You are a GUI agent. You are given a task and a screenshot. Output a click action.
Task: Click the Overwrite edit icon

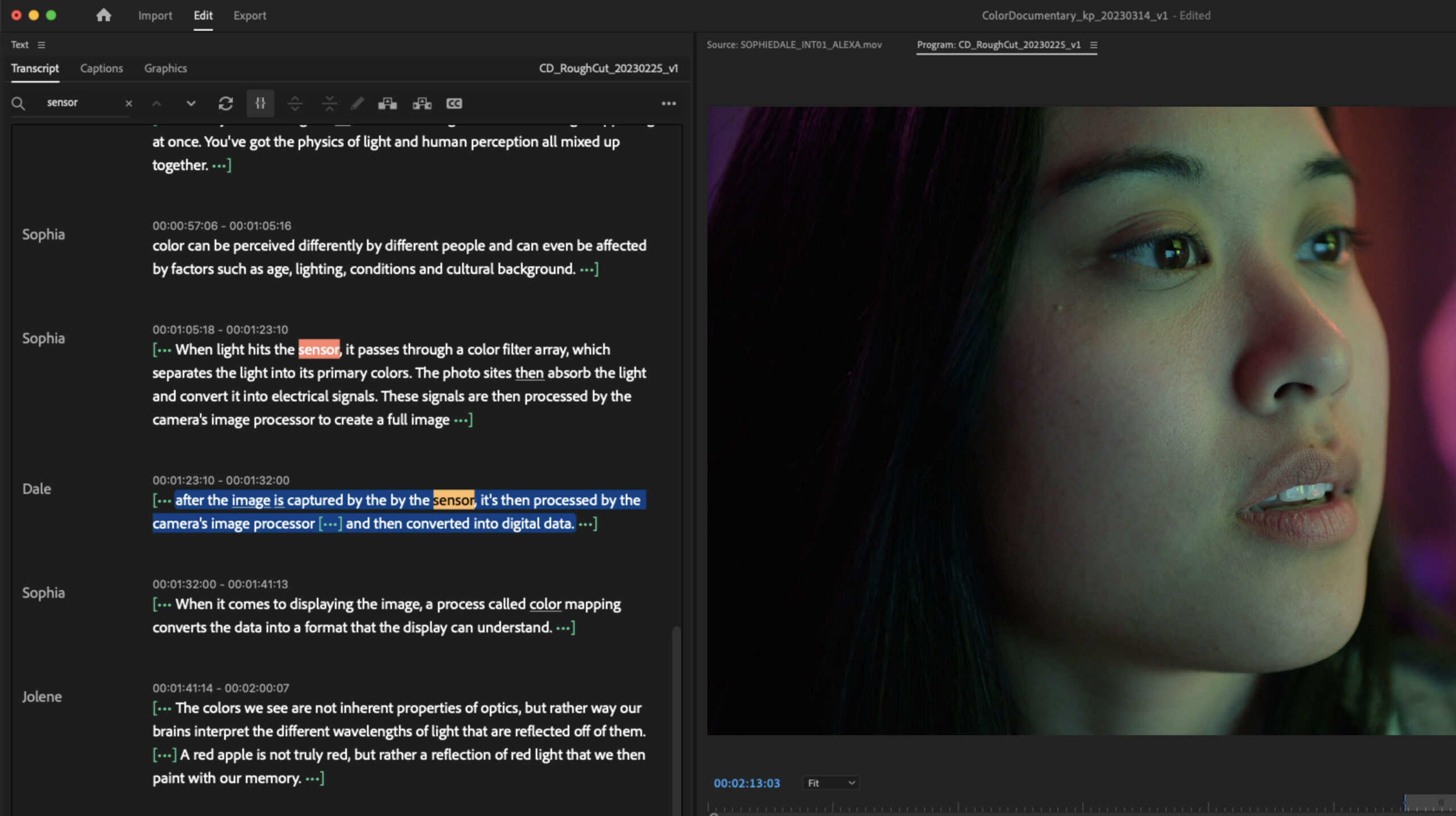point(422,103)
